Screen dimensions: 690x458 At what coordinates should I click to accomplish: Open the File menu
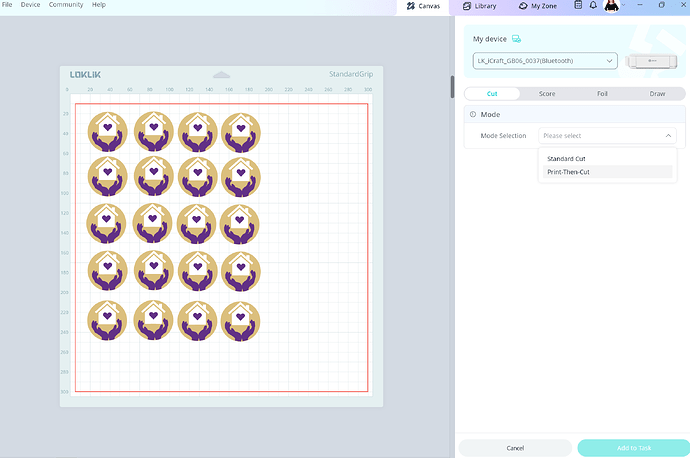click(x=7, y=4)
